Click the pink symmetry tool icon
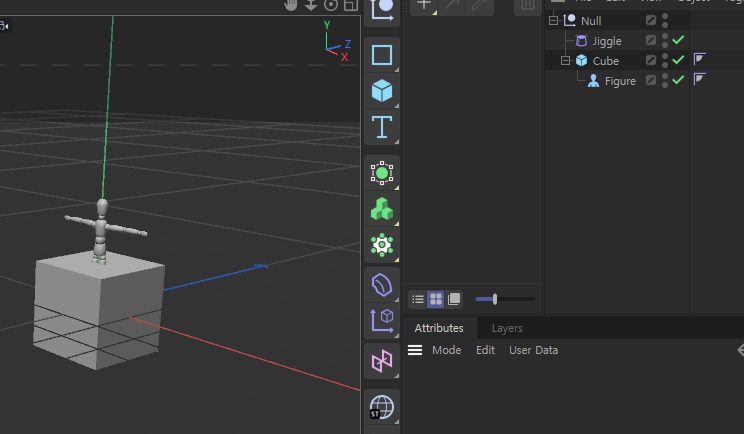Viewport: 744px width, 434px height. click(x=382, y=361)
